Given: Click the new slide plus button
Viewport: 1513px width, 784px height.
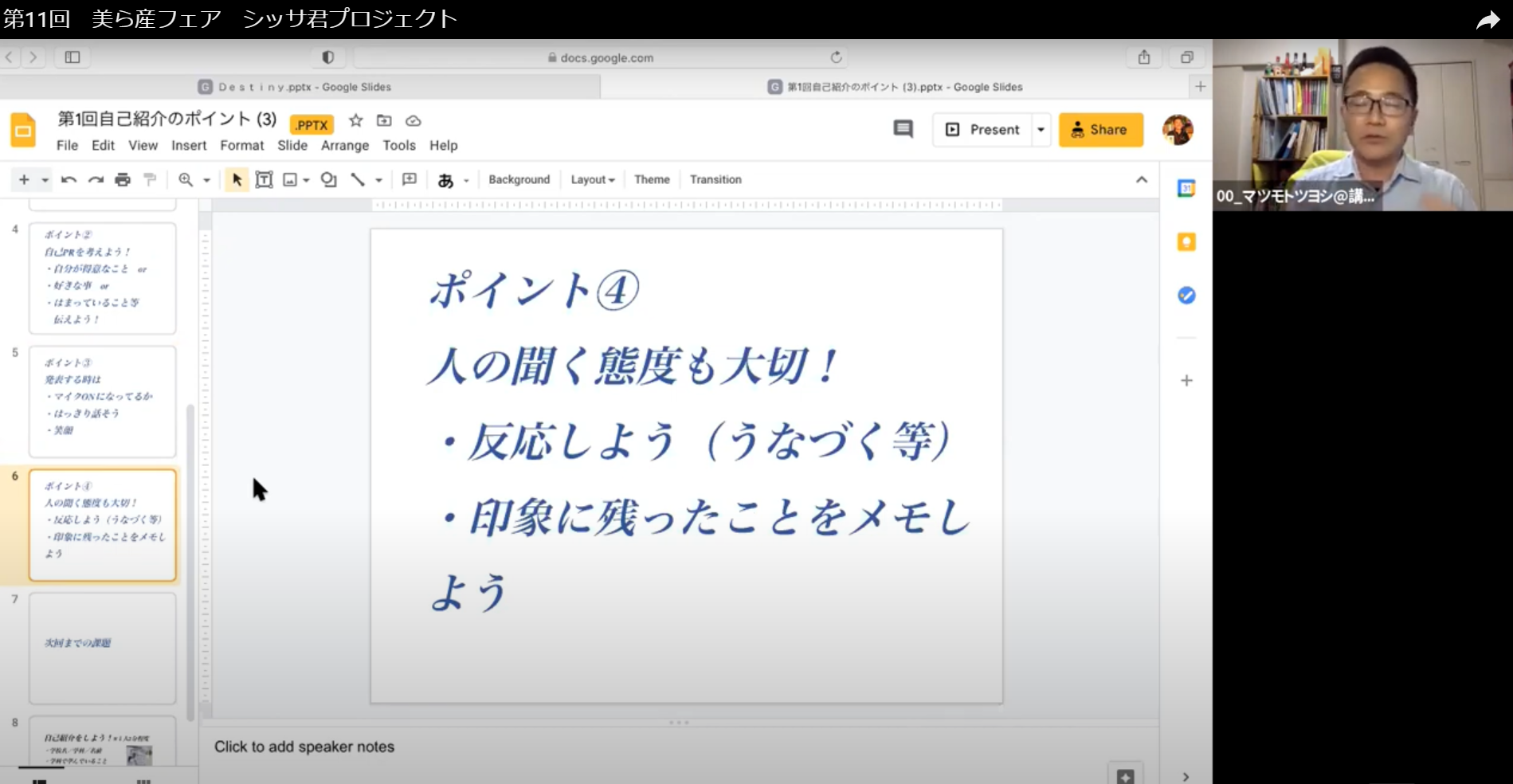Looking at the screenshot, I should (x=24, y=180).
